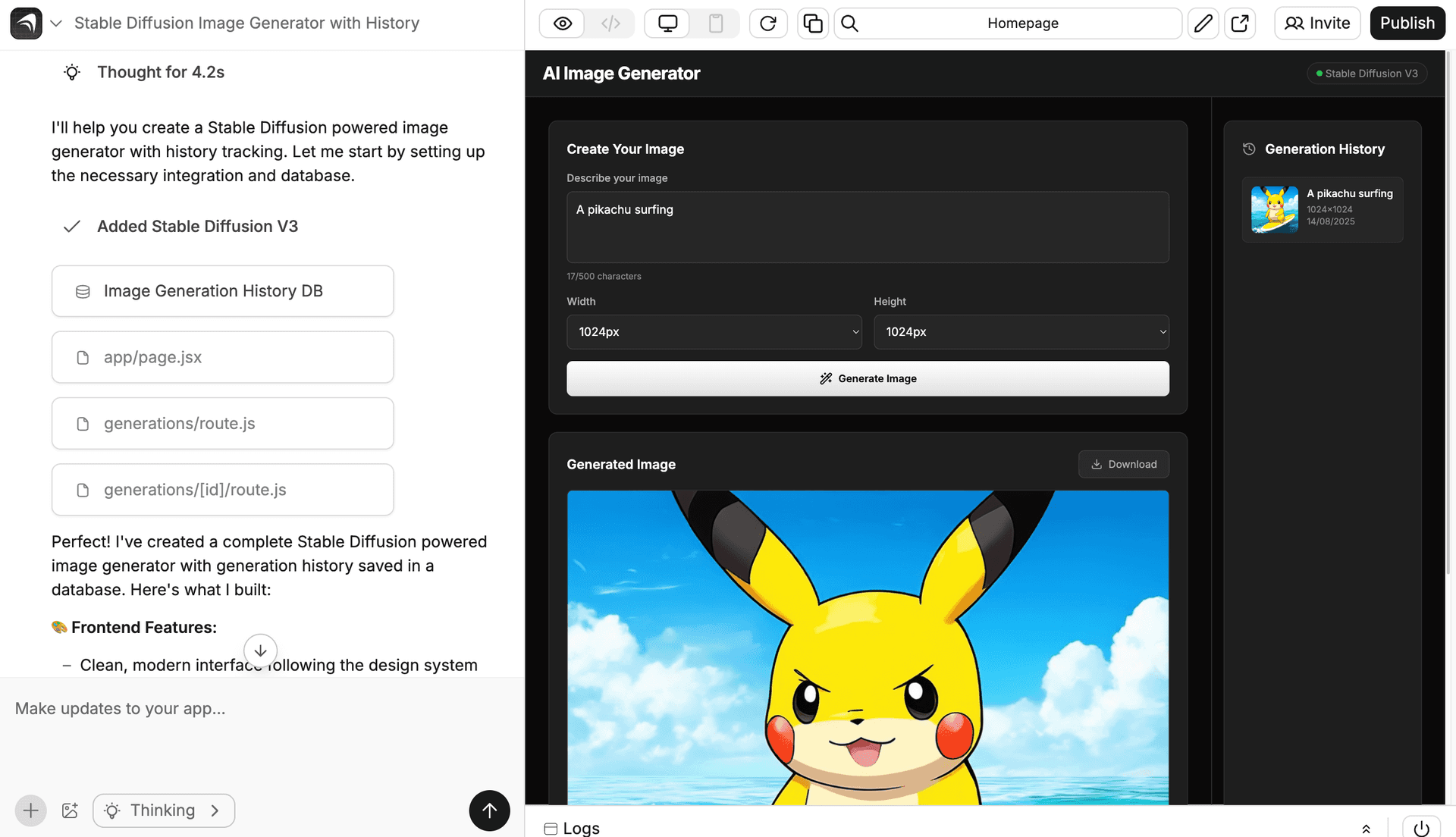Switch to eye preview mode
The width and height of the screenshot is (1456, 837).
click(x=563, y=24)
